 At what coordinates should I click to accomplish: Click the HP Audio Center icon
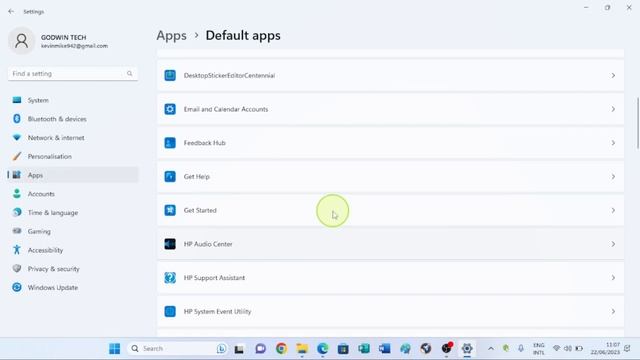170,244
